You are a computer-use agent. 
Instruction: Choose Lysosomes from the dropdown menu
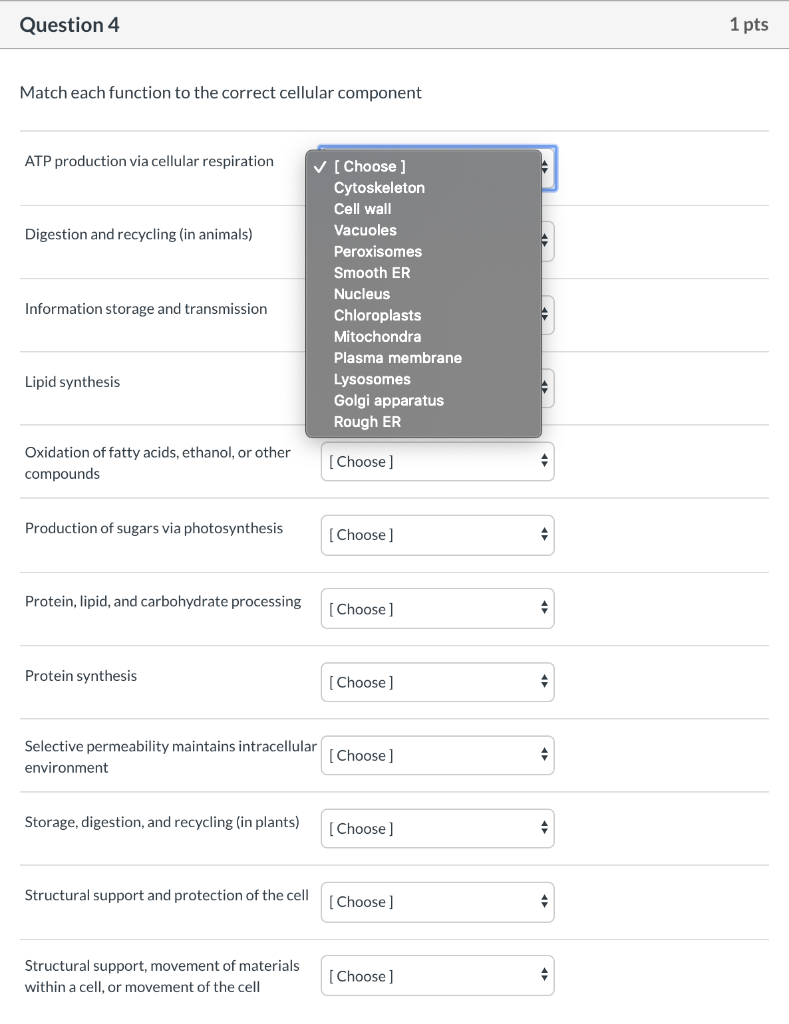point(372,379)
